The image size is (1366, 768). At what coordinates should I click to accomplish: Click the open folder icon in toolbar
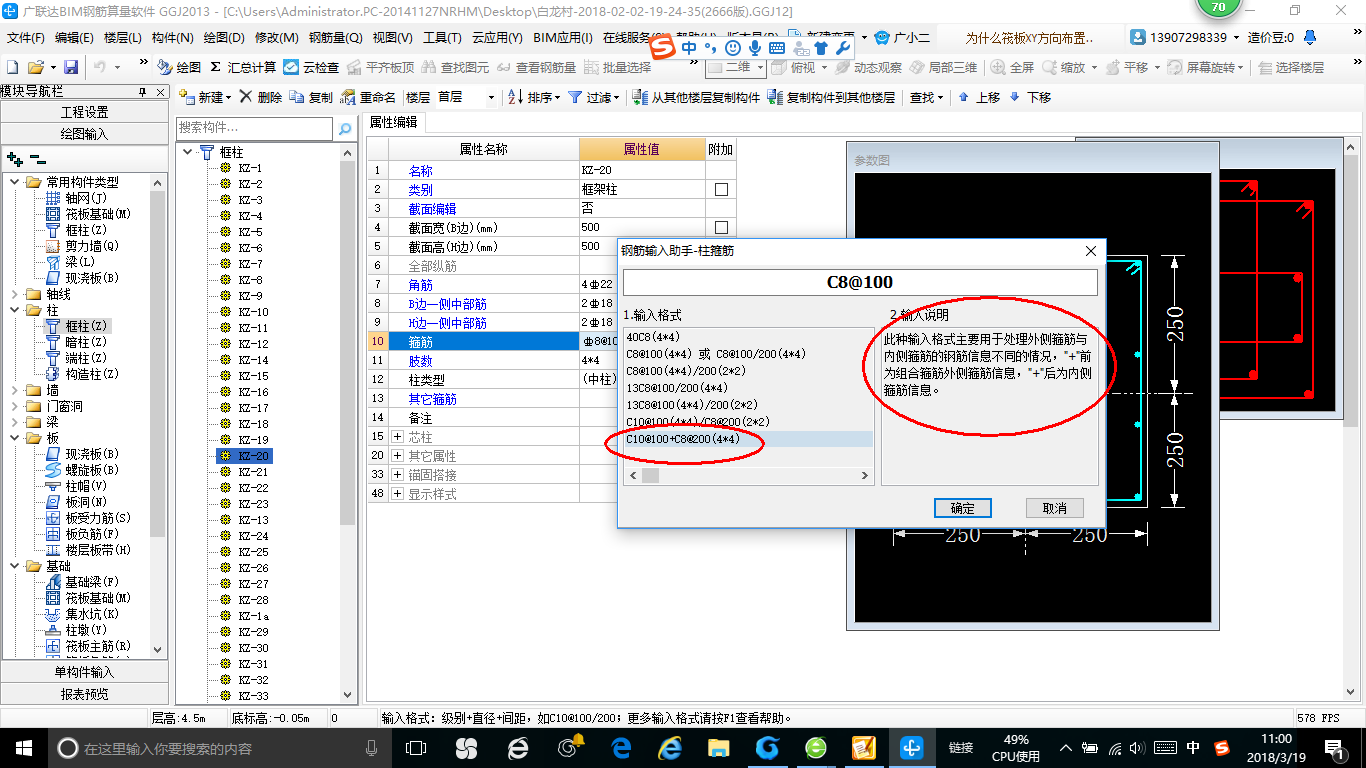[x=35, y=67]
